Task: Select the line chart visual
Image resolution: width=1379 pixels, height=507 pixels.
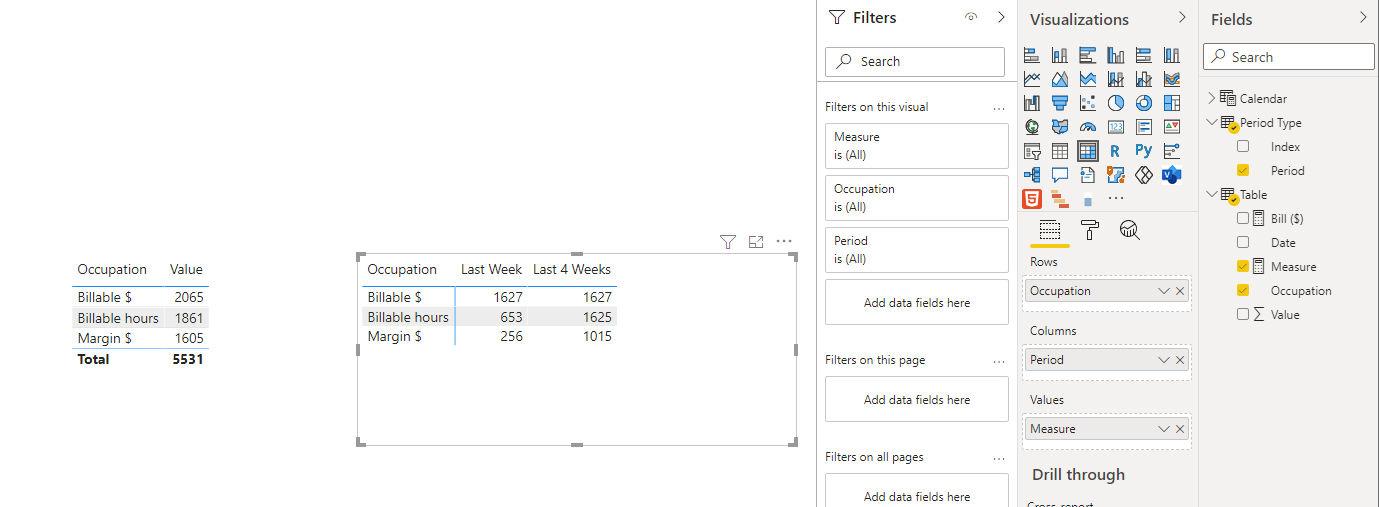Action: tap(1032, 79)
